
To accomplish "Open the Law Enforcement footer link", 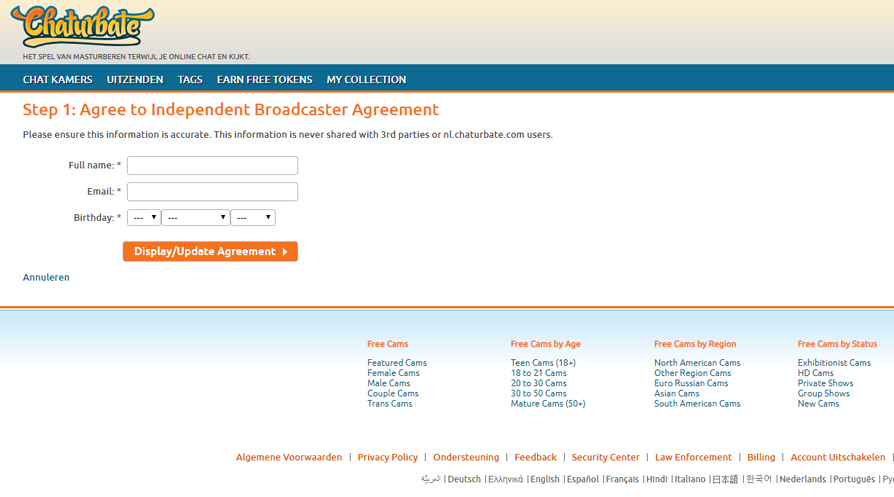I will (x=693, y=457).
